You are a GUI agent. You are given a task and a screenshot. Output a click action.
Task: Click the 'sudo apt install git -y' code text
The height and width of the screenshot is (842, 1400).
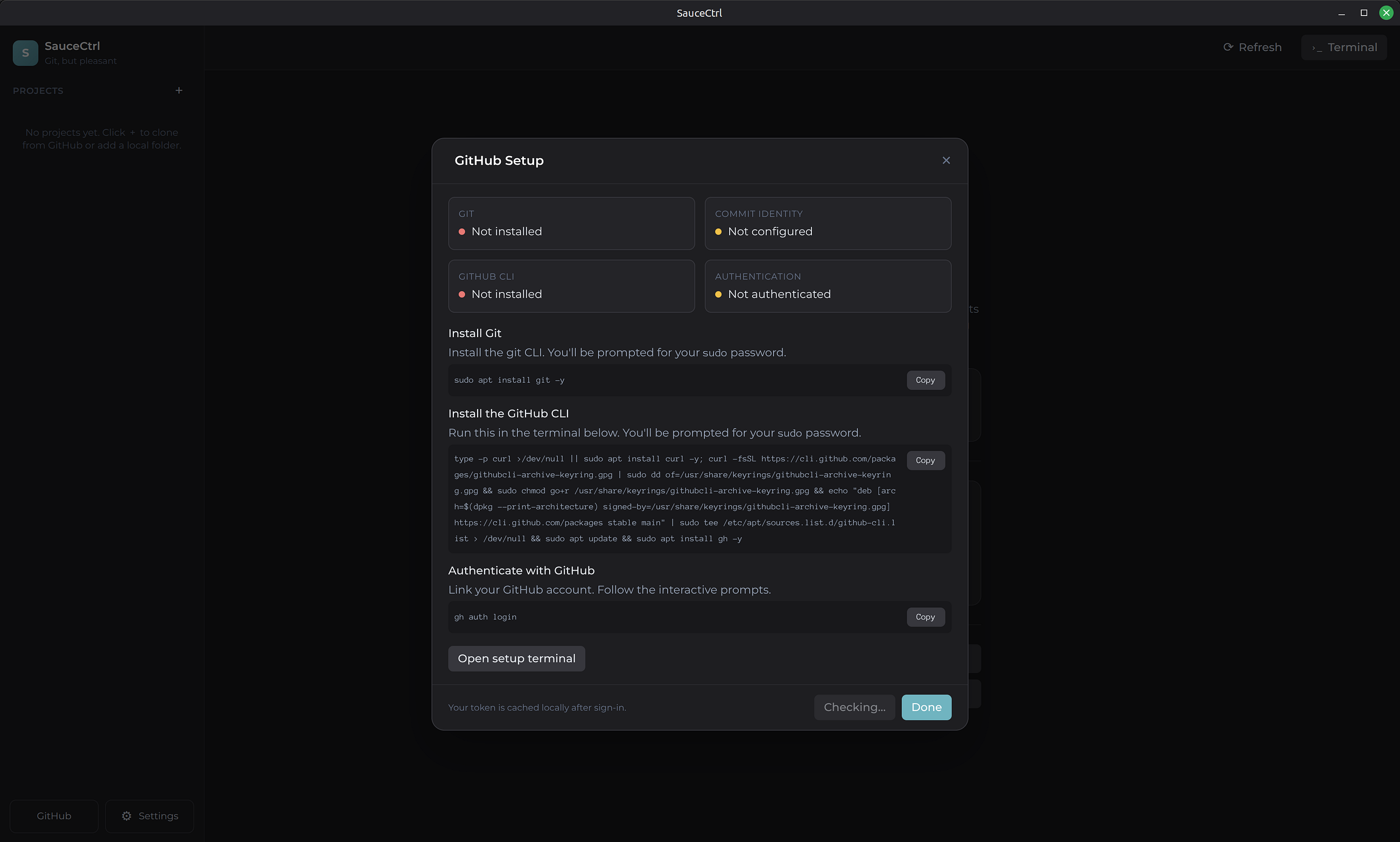pos(509,380)
